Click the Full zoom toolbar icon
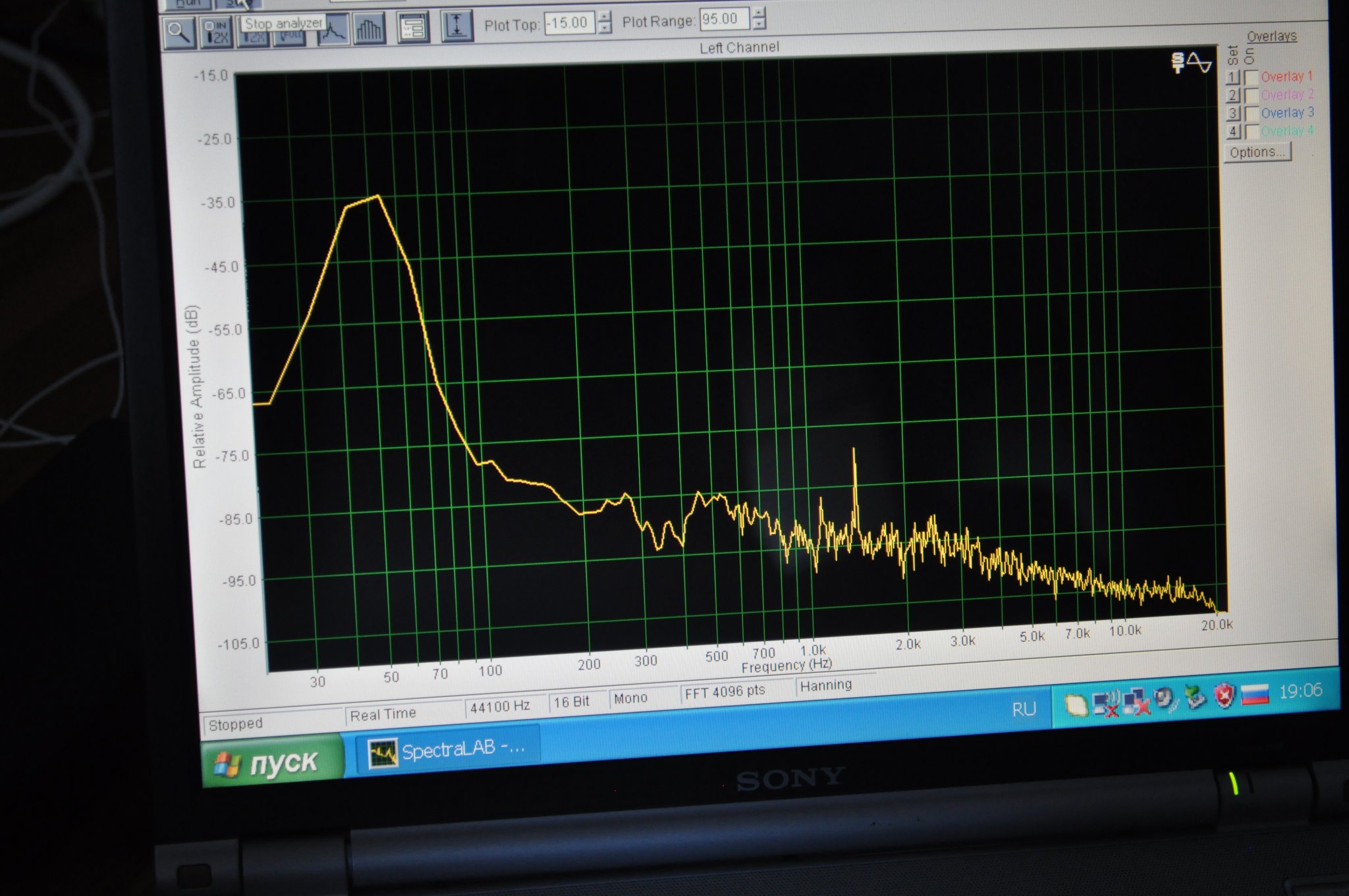The height and width of the screenshot is (896, 1349). pos(290,37)
